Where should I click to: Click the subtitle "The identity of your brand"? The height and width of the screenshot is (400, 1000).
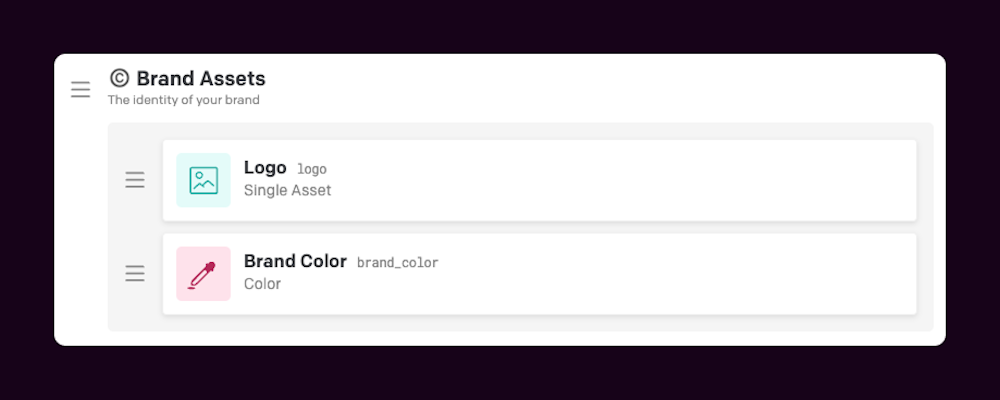184,100
